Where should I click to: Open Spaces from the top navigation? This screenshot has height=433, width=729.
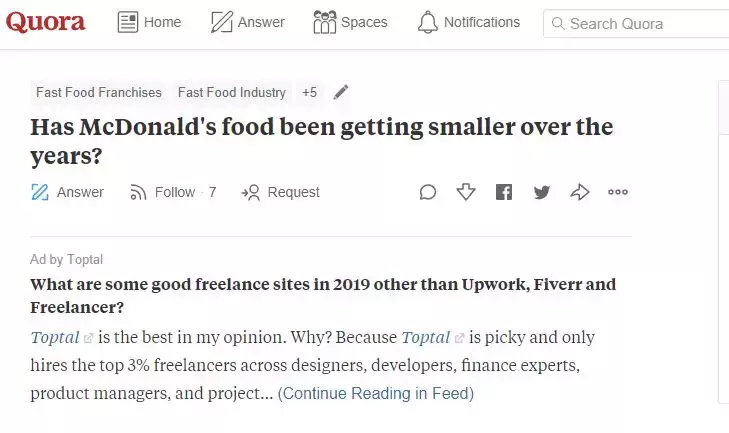tap(350, 22)
